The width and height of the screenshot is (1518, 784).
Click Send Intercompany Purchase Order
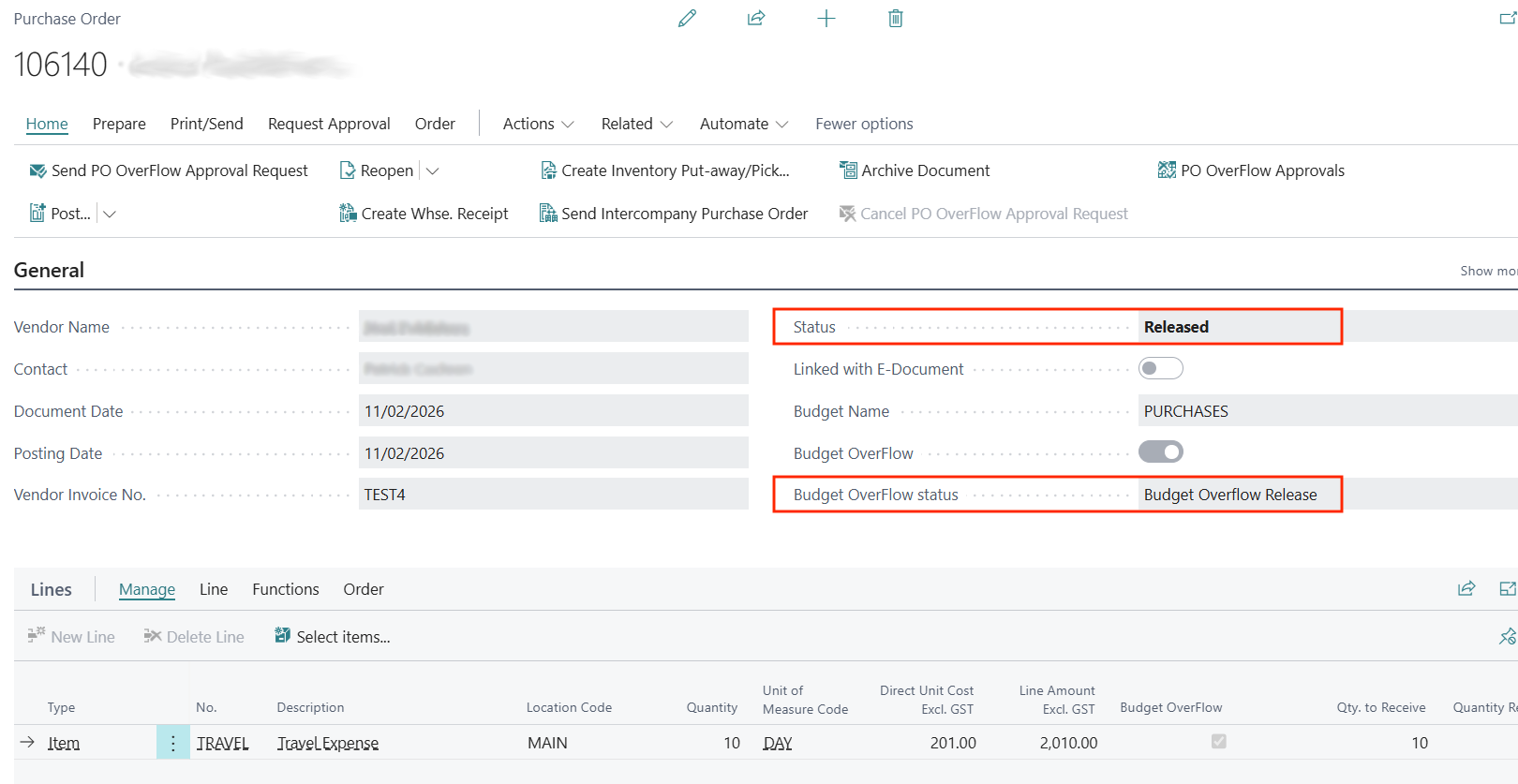coord(674,214)
